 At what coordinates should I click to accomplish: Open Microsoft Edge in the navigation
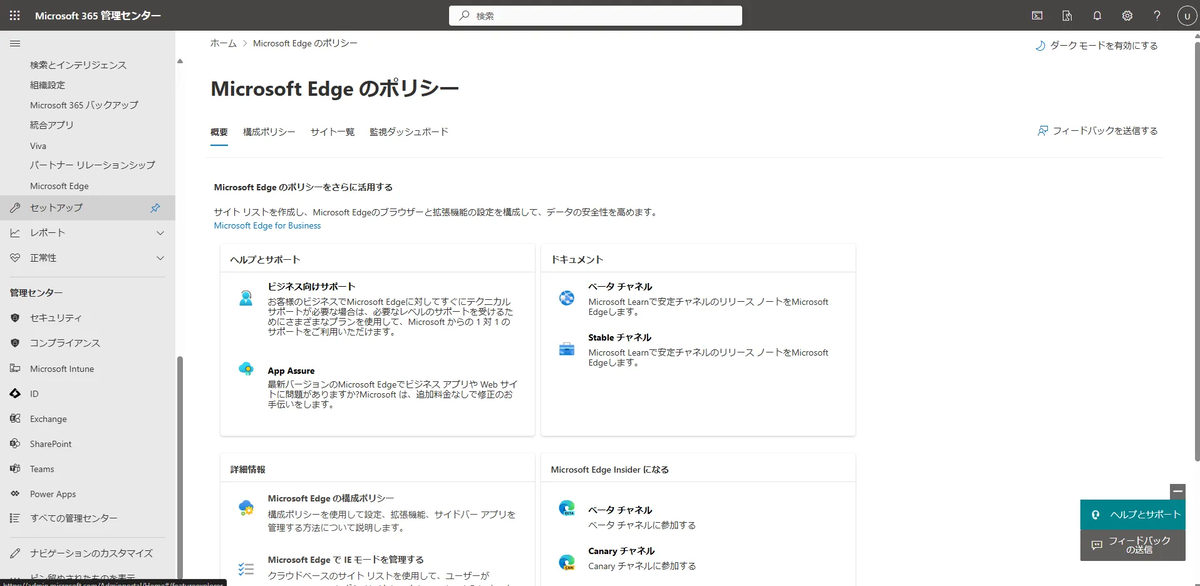point(59,186)
